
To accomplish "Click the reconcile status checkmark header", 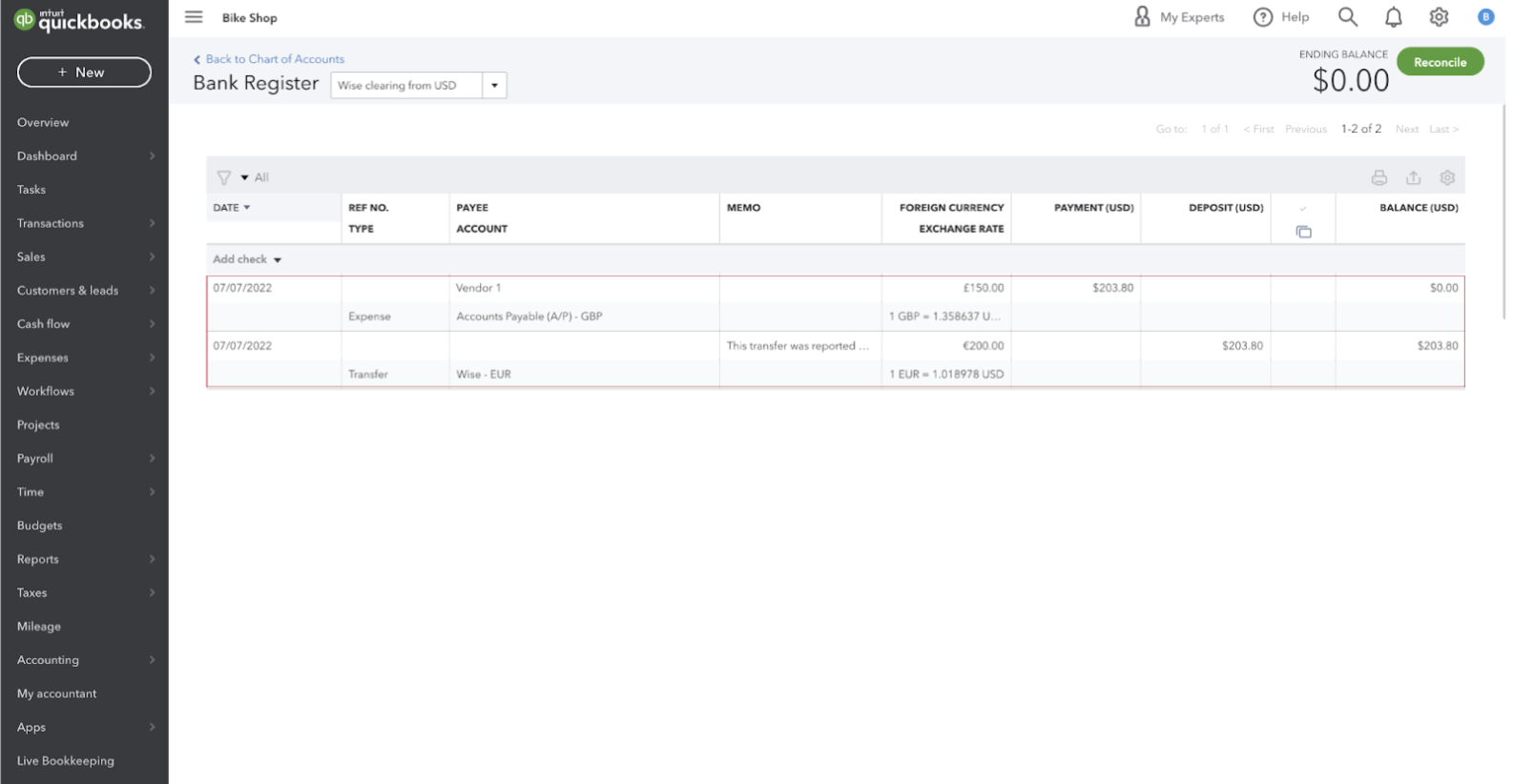I will click(x=1302, y=208).
